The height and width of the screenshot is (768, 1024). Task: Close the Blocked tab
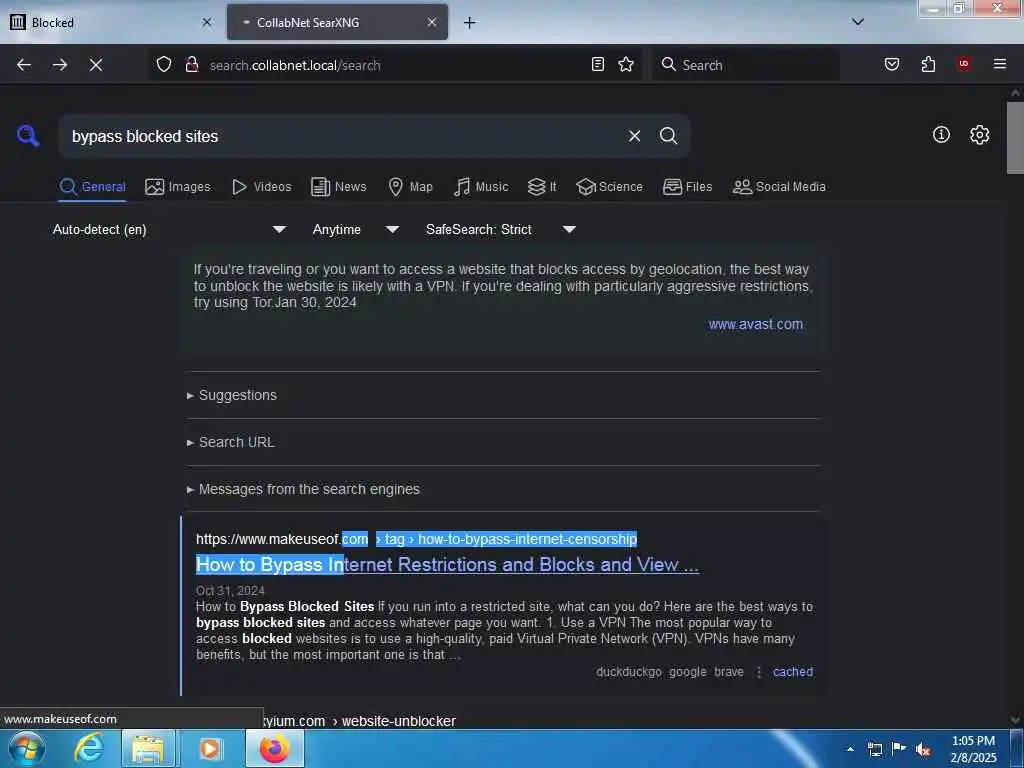(207, 22)
